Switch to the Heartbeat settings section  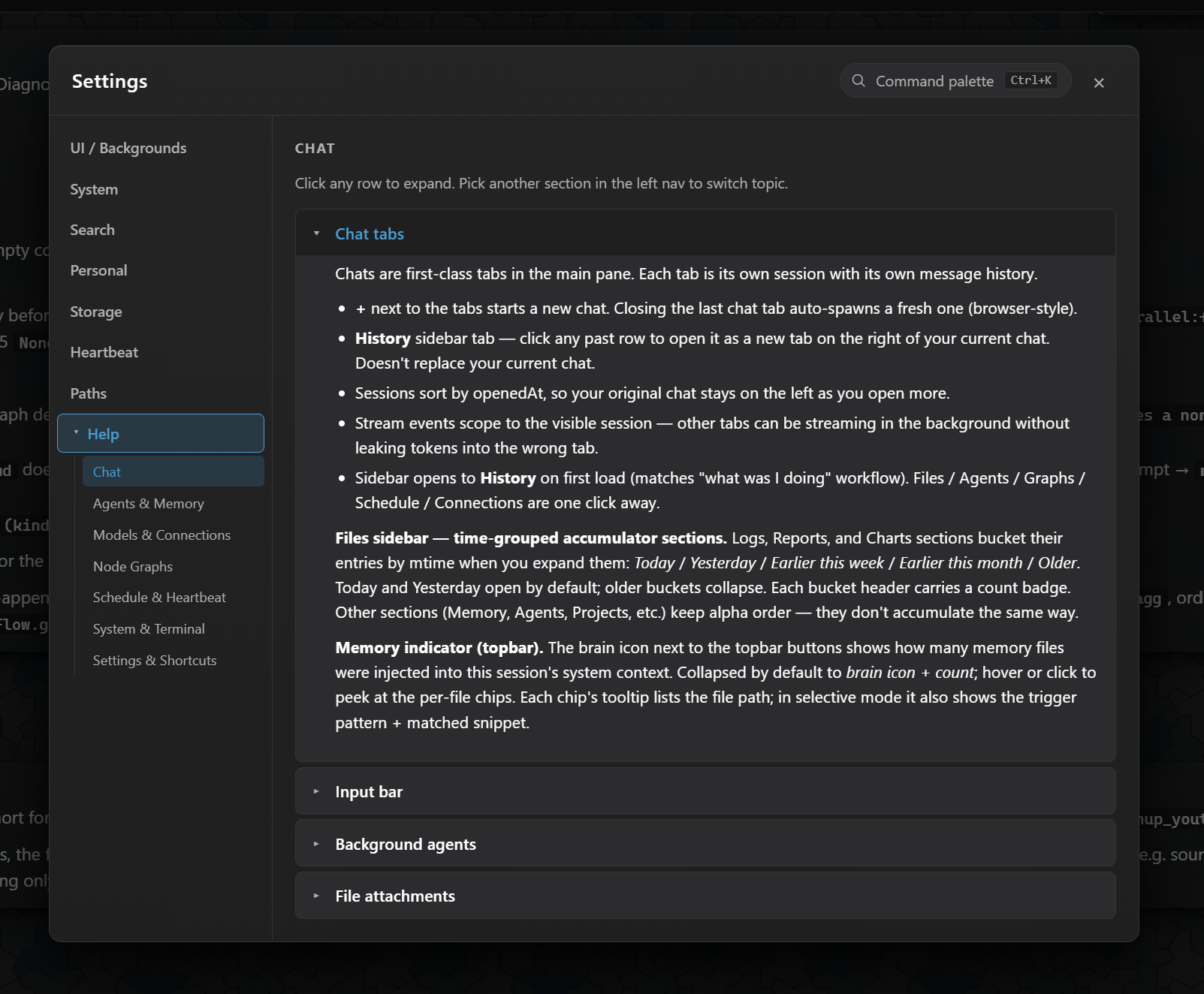[x=104, y=352]
